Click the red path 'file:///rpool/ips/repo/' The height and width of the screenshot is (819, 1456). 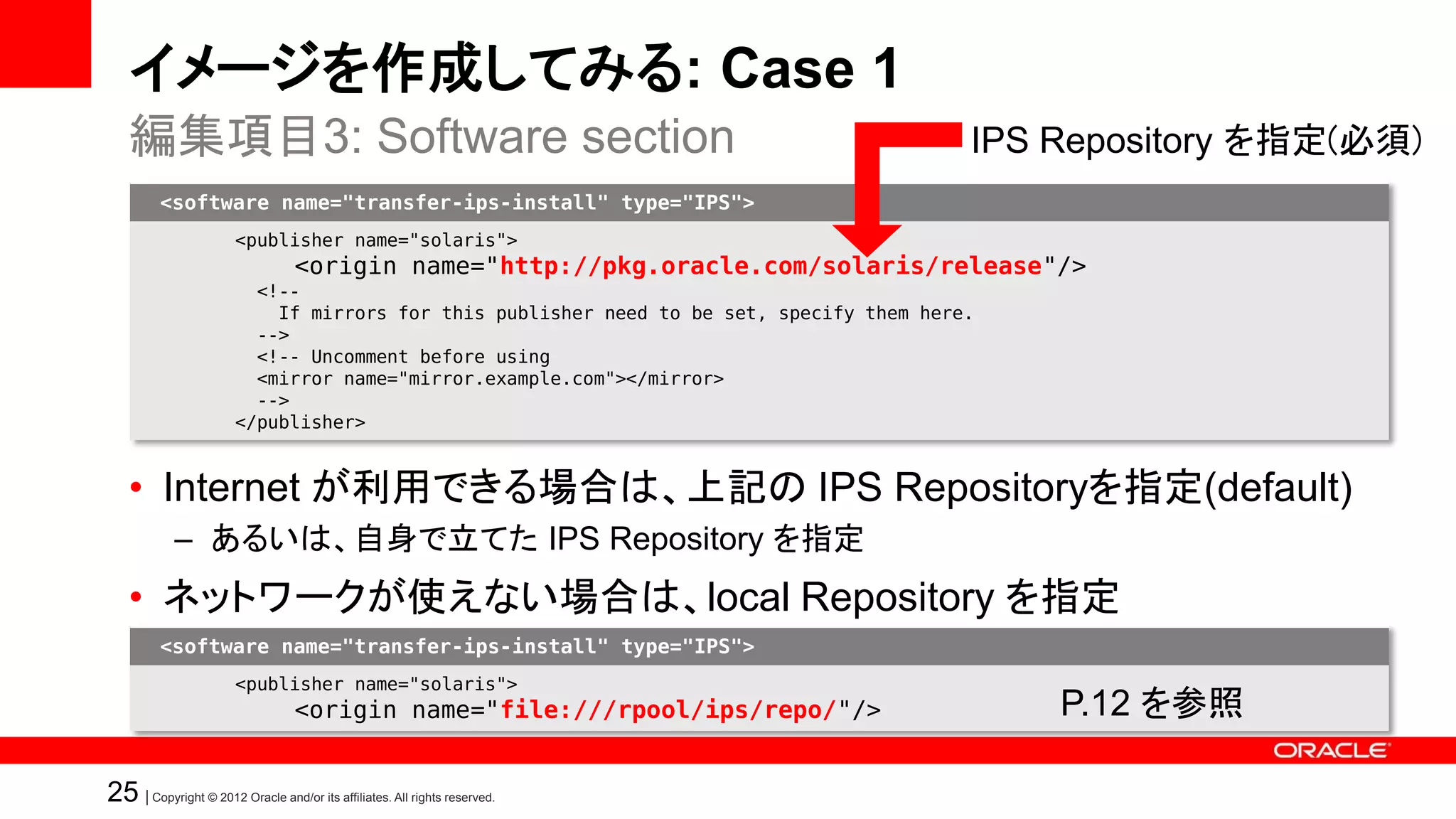(668, 710)
